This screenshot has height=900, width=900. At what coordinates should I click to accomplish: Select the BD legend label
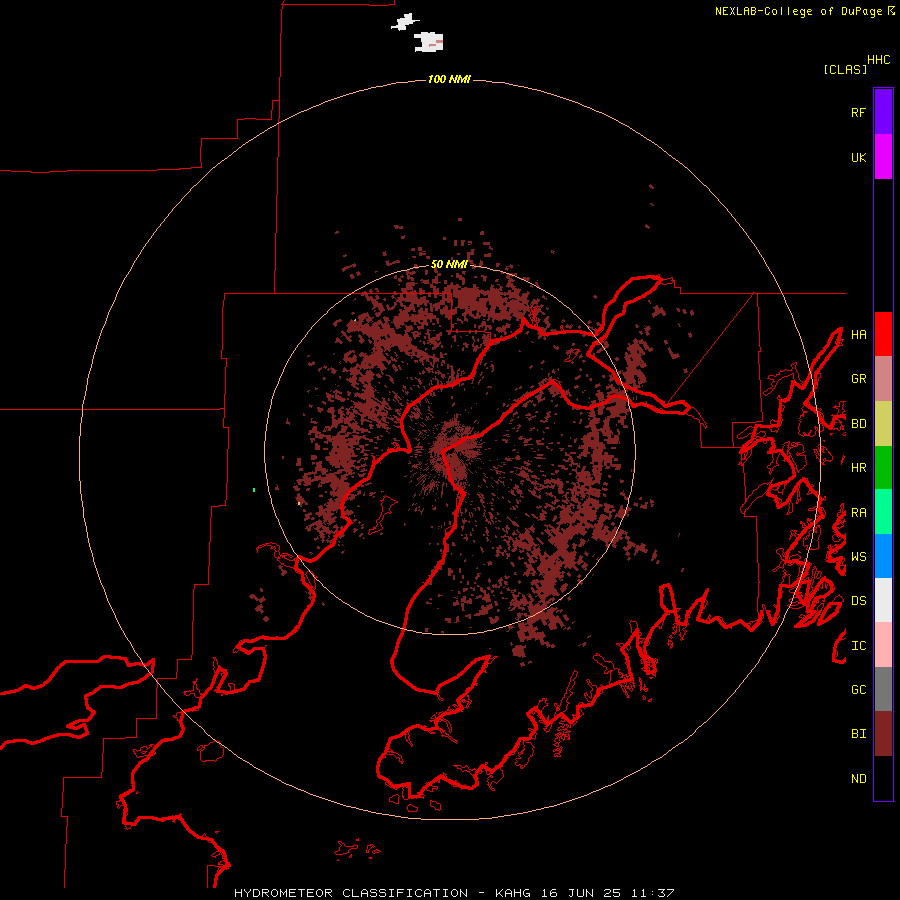pos(858,424)
